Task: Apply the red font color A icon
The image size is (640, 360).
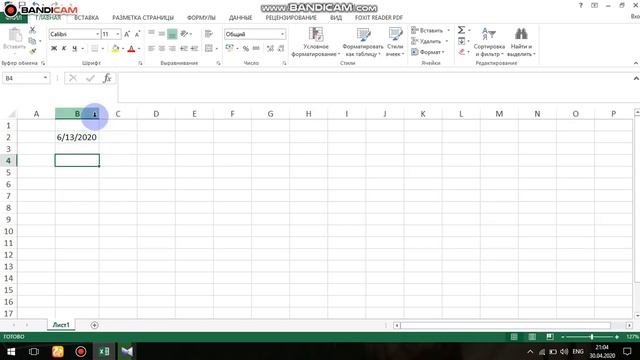Action: coord(131,49)
